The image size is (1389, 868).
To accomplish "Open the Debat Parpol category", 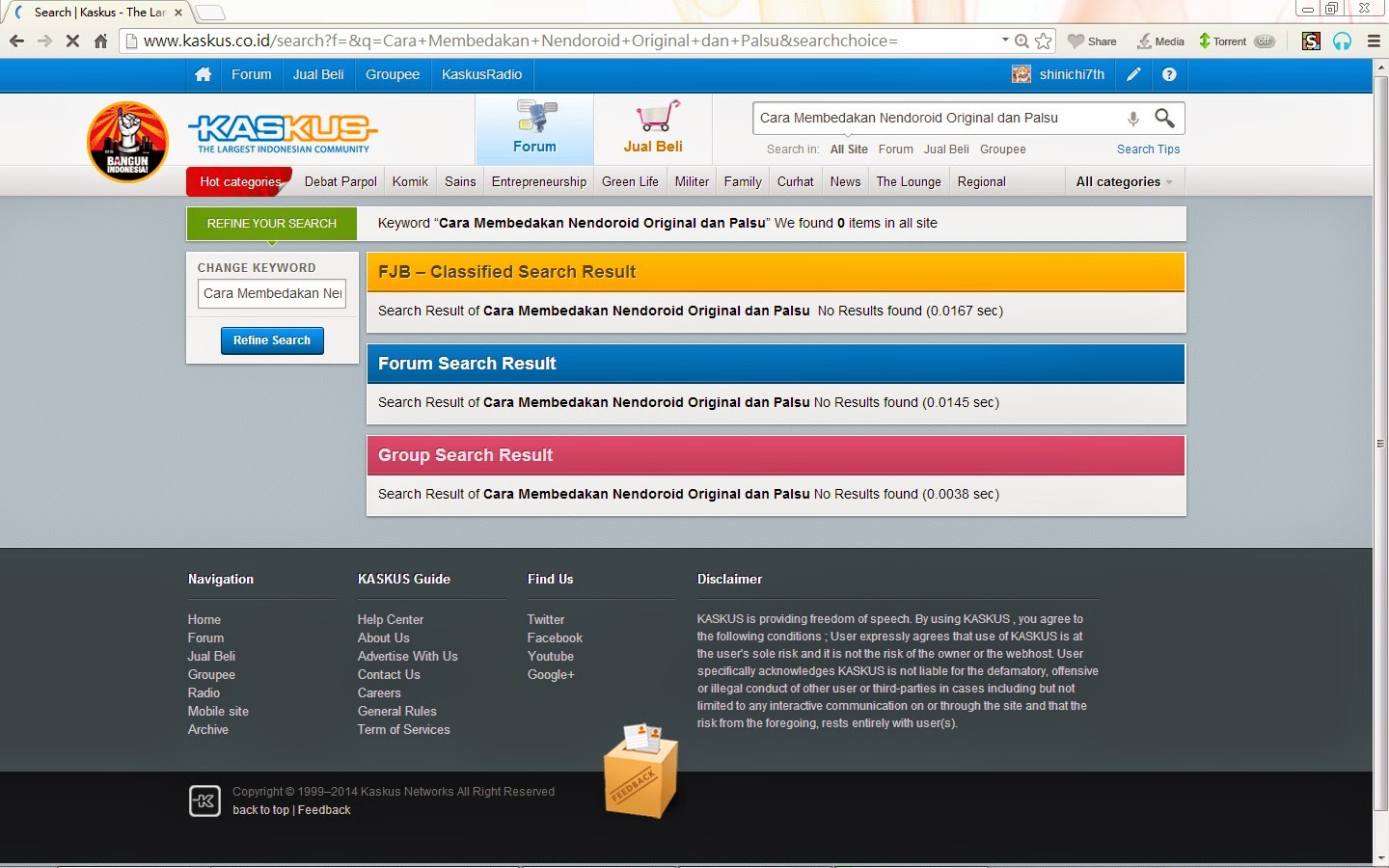I will point(340,181).
